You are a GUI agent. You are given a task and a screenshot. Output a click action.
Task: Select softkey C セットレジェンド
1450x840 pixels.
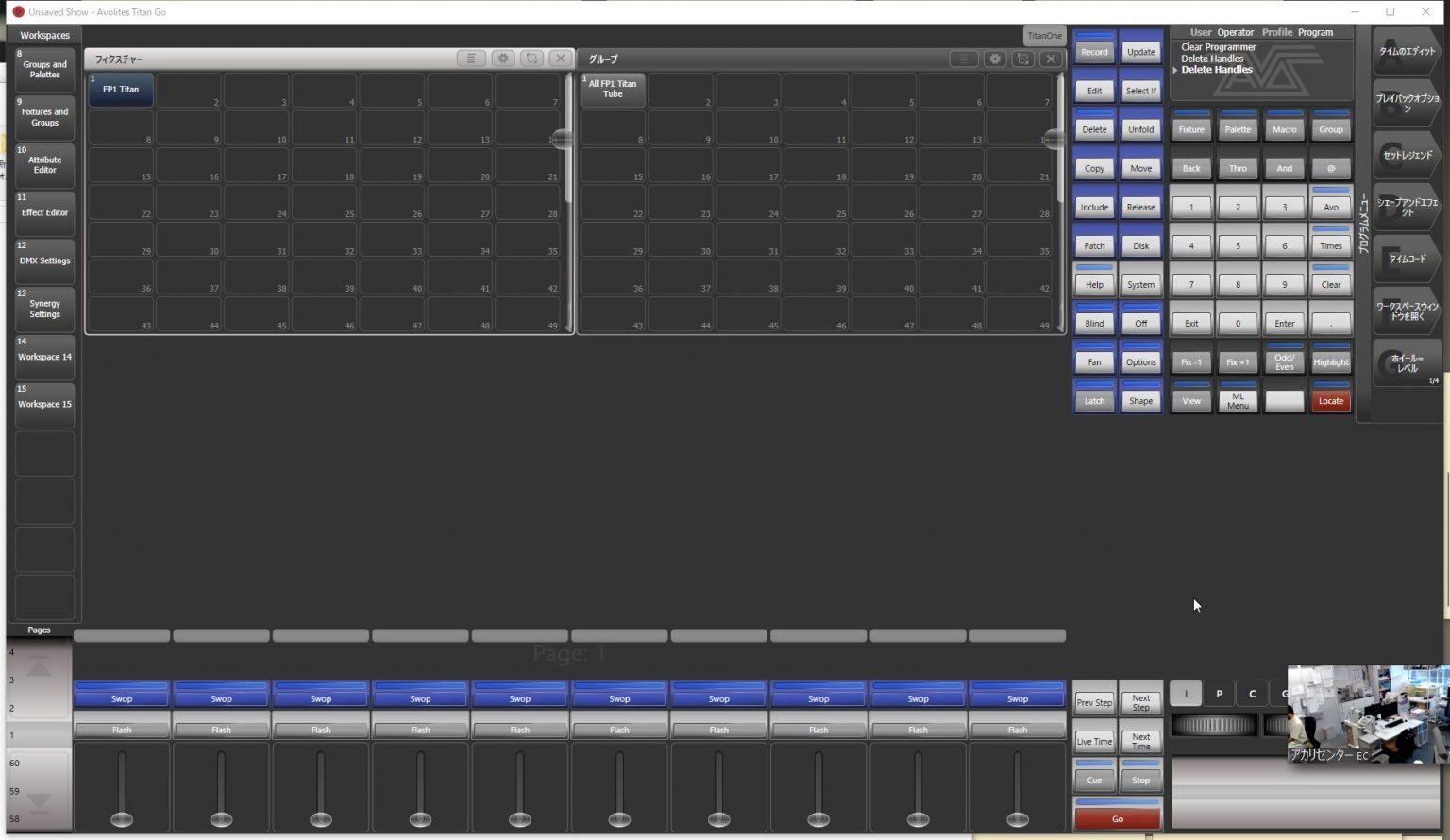click(1407, 155)
